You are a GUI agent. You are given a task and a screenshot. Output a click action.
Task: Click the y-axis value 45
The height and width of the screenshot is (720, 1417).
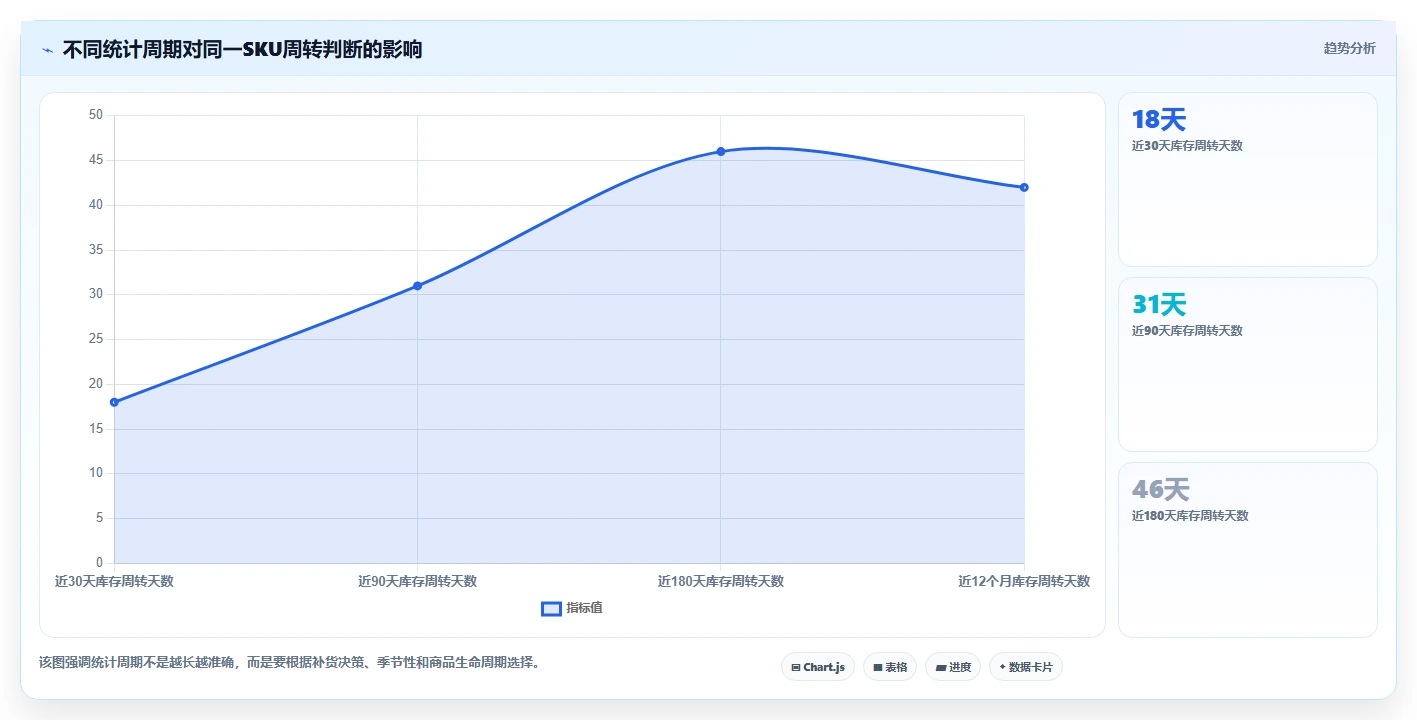(x=96, y=160)
